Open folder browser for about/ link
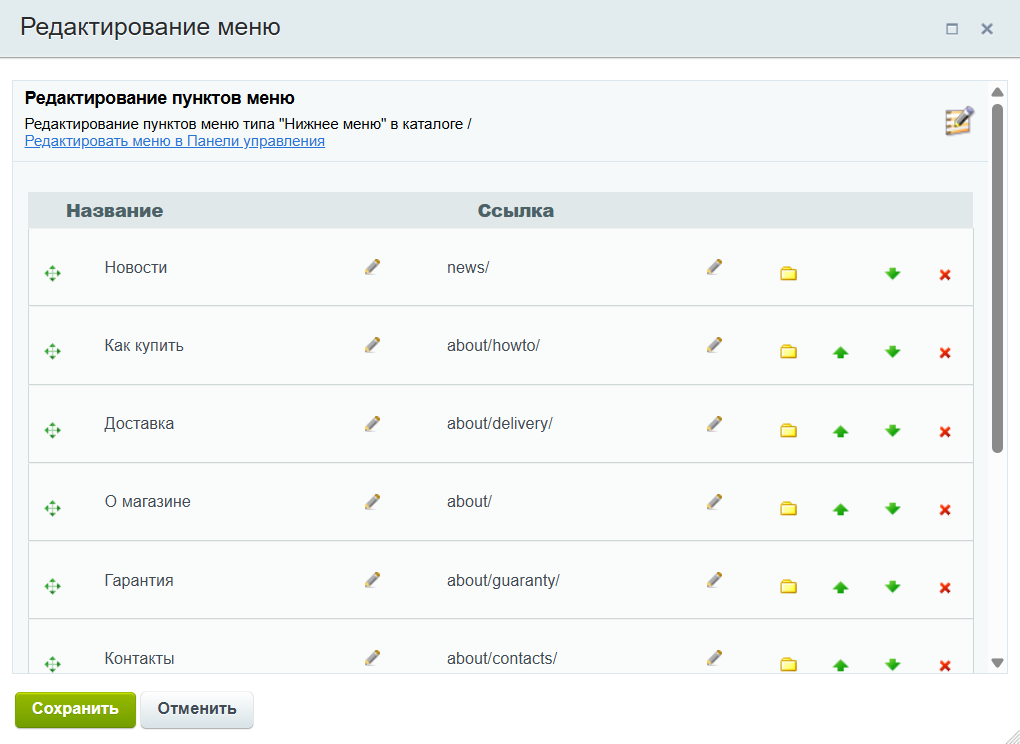The height and width of the screenshot is (744, 1020). pos(788,509)
